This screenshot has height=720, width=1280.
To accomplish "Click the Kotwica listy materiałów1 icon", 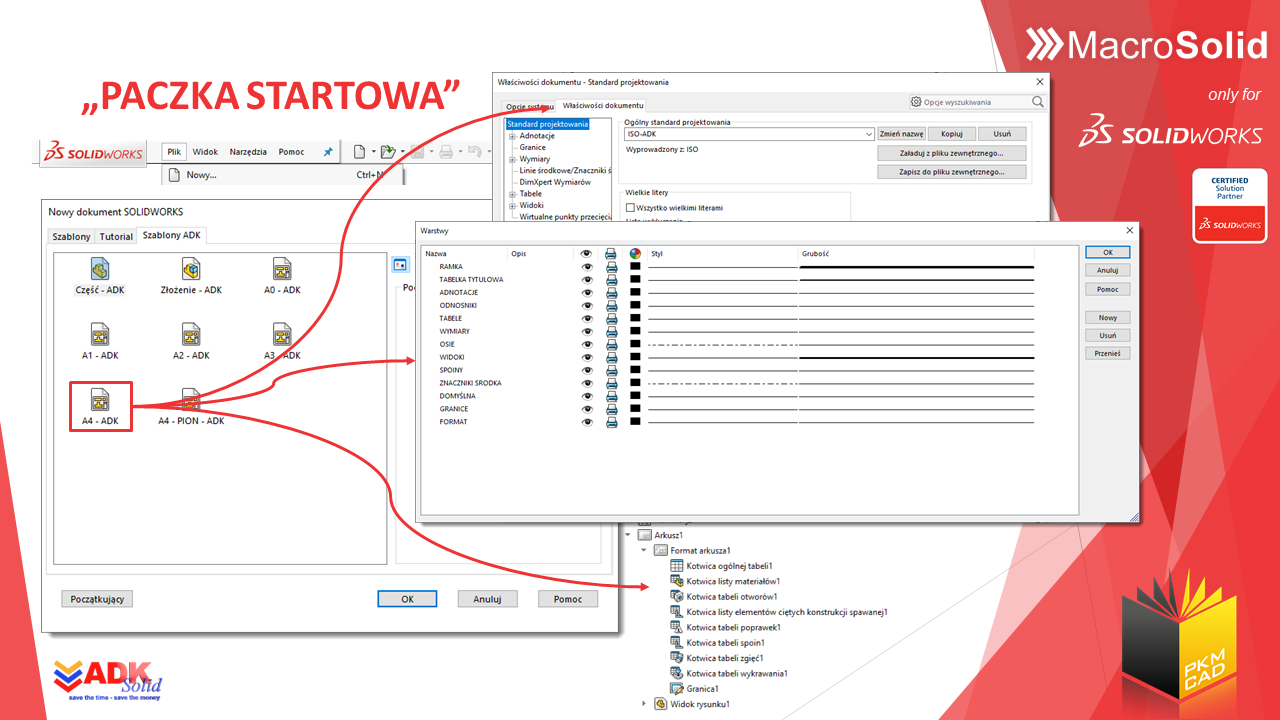I will [677, 581].
